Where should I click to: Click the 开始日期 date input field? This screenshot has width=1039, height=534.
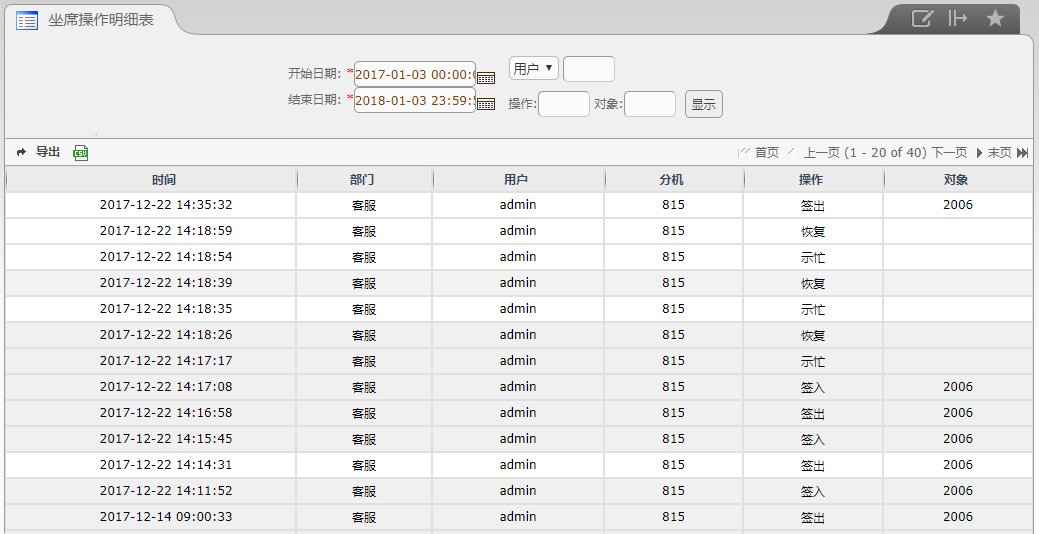pyautogui.click(x=414, y=74)
